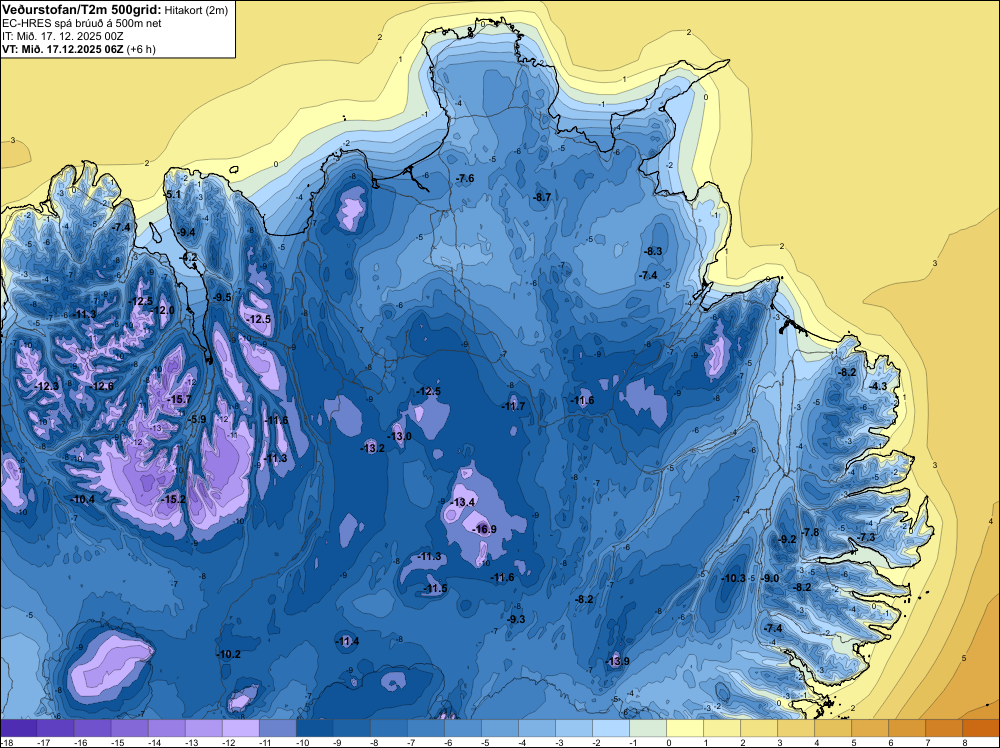Click the -12.3 temperature value
This screenshot has height=748, width=1000.
pos(47,386)
